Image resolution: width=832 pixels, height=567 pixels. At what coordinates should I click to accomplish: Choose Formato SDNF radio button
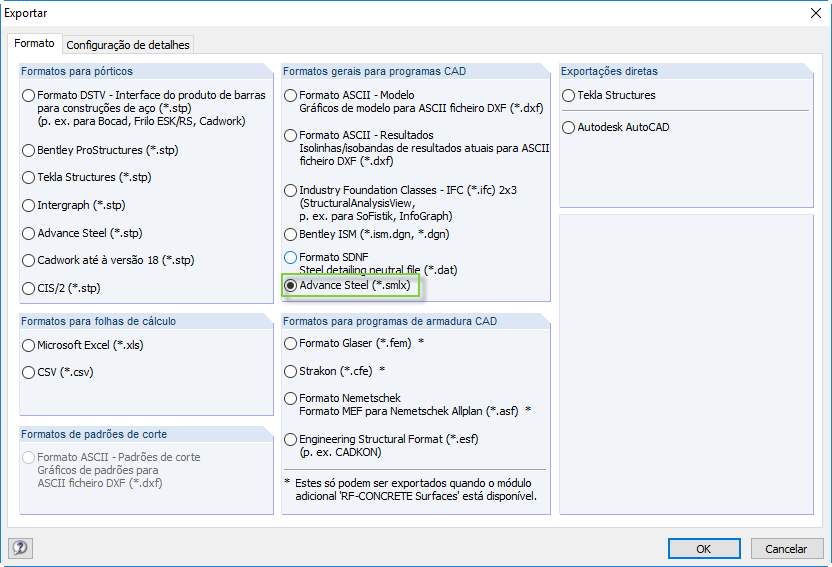tap(291, 258)
